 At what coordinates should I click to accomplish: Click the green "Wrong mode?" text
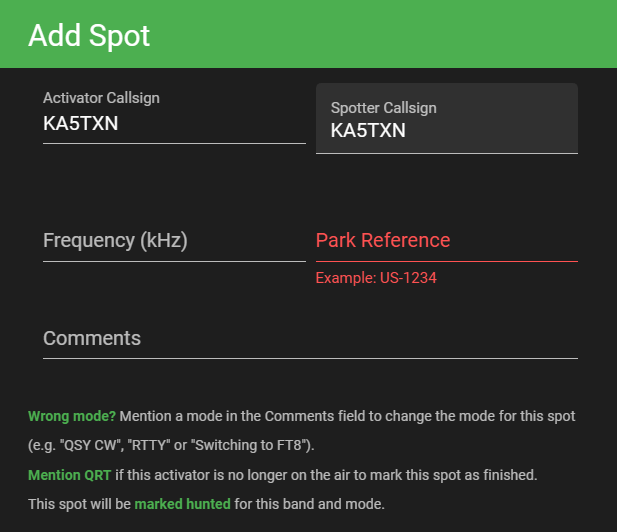tap(72, 415)
